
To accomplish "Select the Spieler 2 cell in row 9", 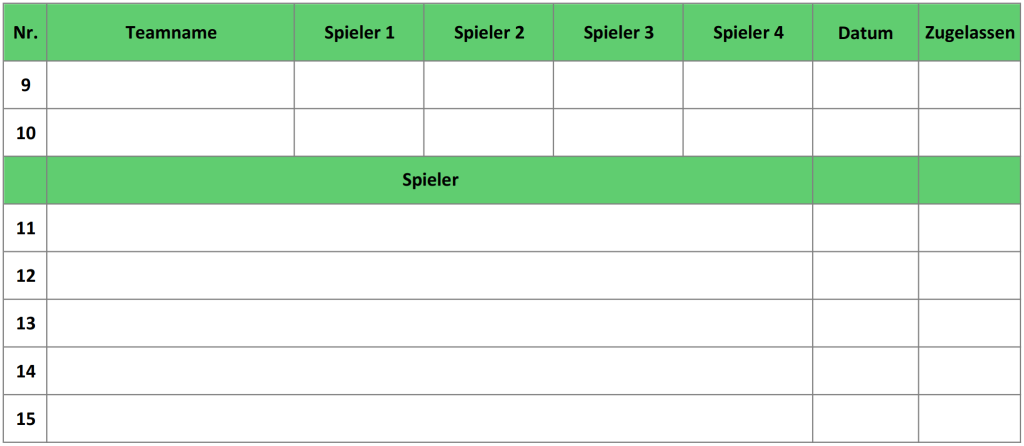I will point(488,85).
